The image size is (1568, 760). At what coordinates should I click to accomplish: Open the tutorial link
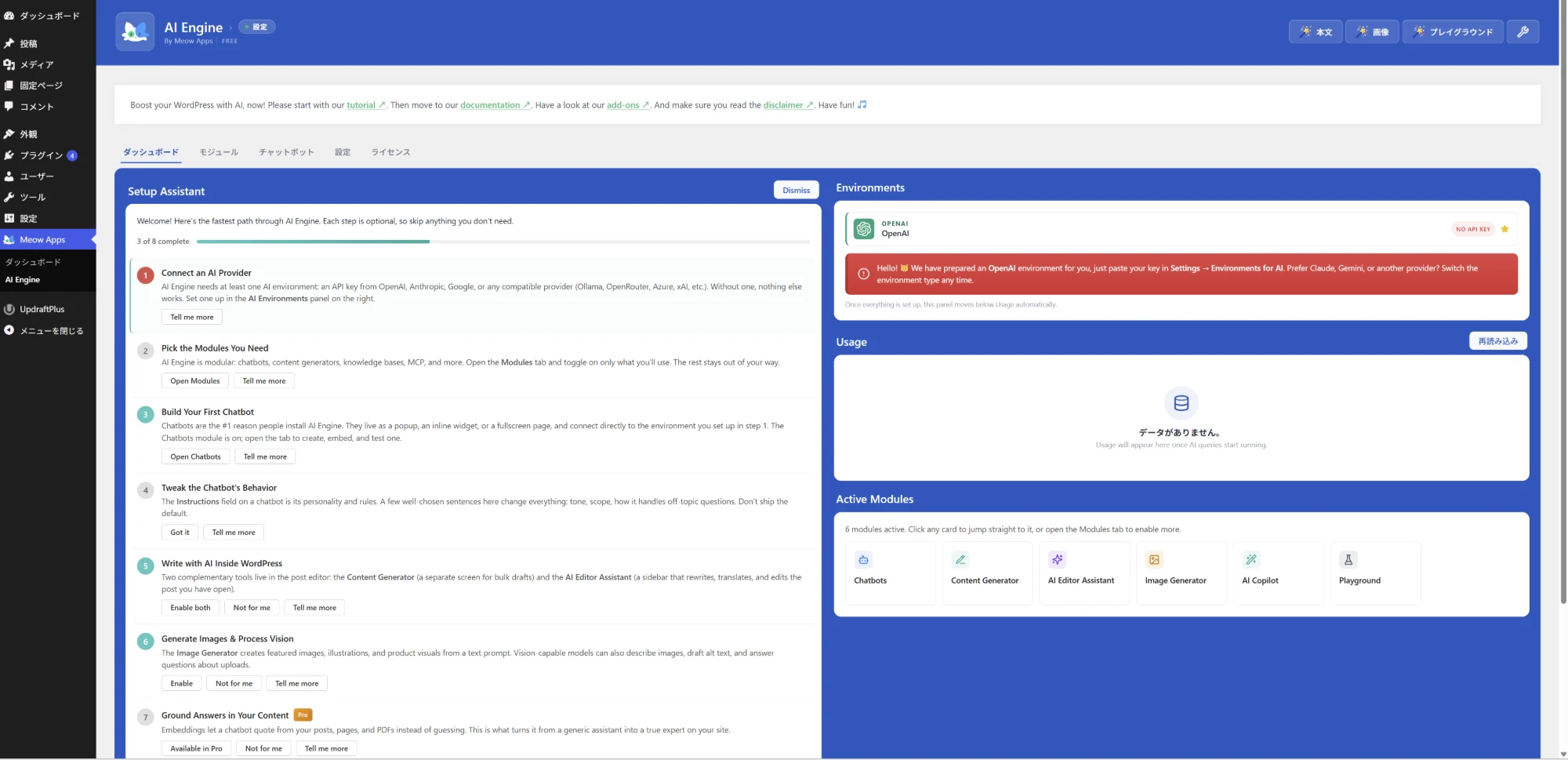[366, 105]
